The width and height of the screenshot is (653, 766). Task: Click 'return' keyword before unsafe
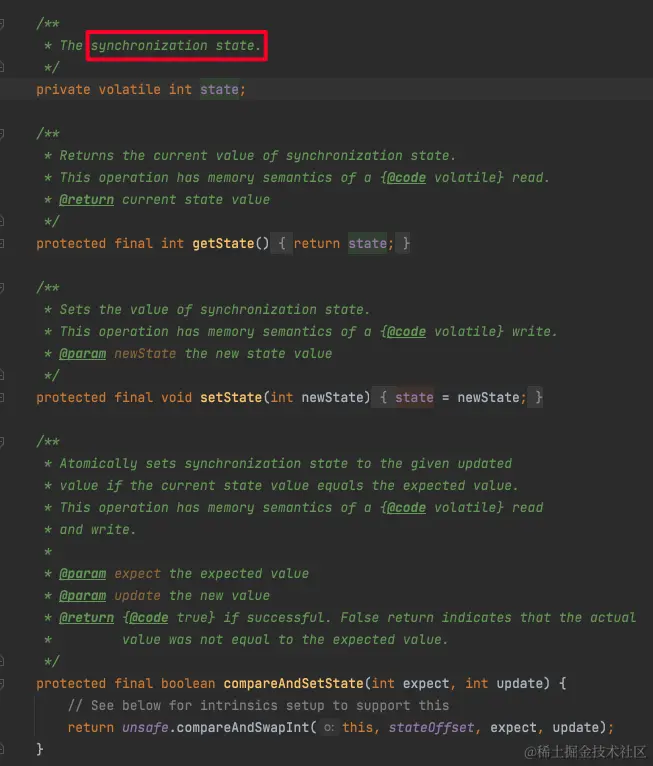coord(90,727)
